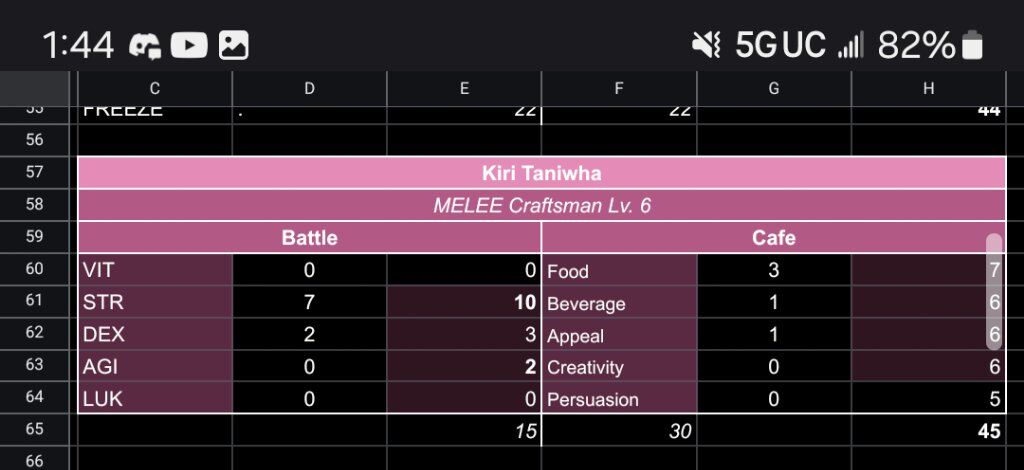Select column H header

click(x=929, y=89)
